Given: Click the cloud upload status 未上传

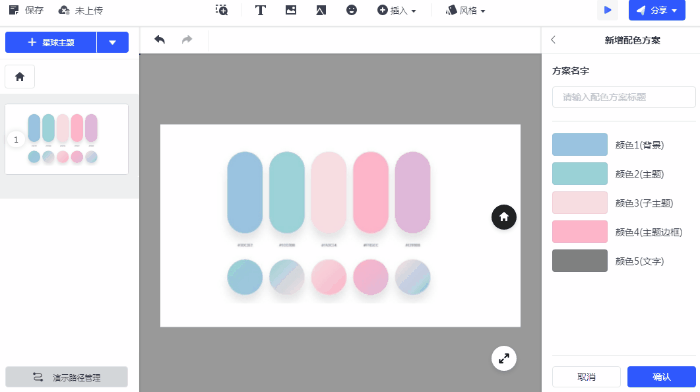Looking at the screenshot, I should coord(81,10).
